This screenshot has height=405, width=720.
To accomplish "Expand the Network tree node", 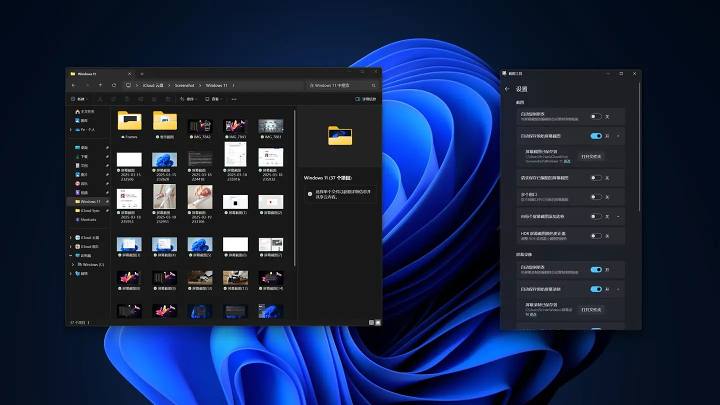I will tap(71, 274).
